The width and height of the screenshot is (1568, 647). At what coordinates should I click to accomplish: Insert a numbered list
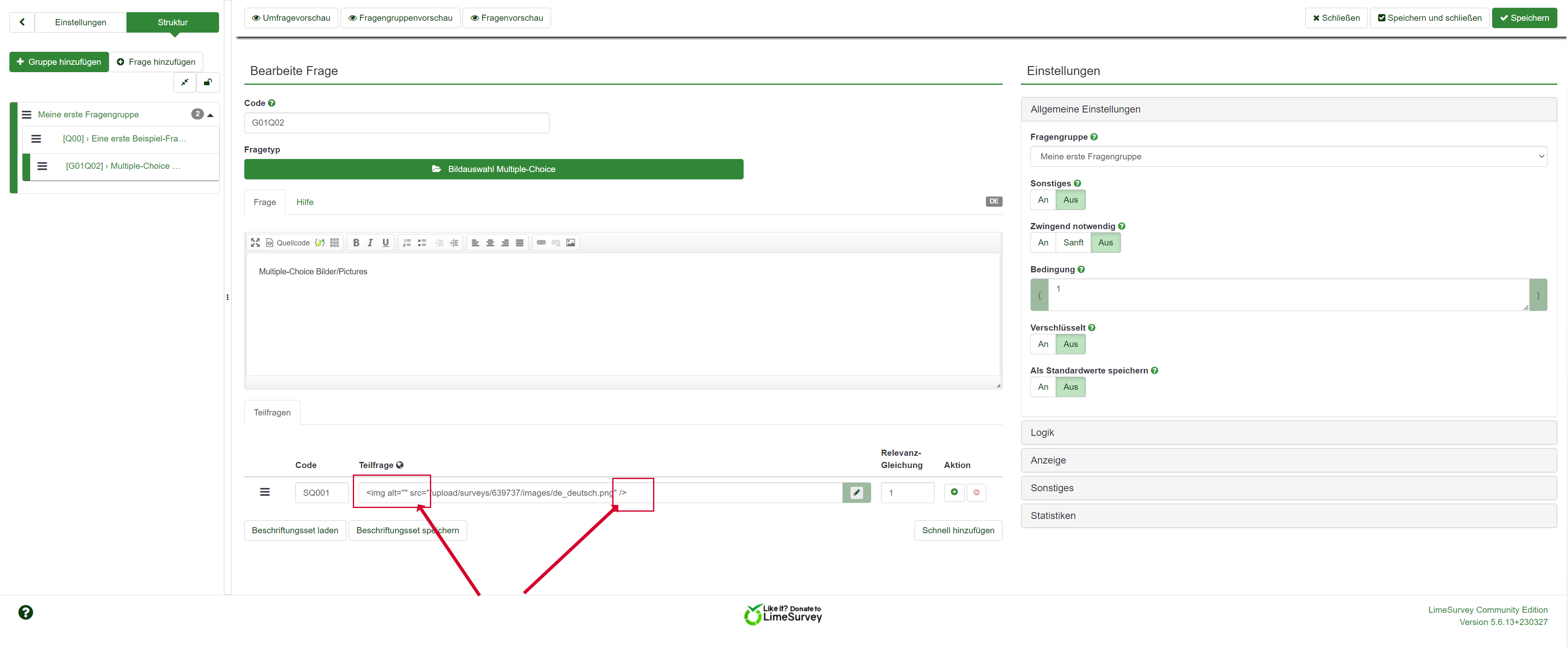click(x=407, y=243)
